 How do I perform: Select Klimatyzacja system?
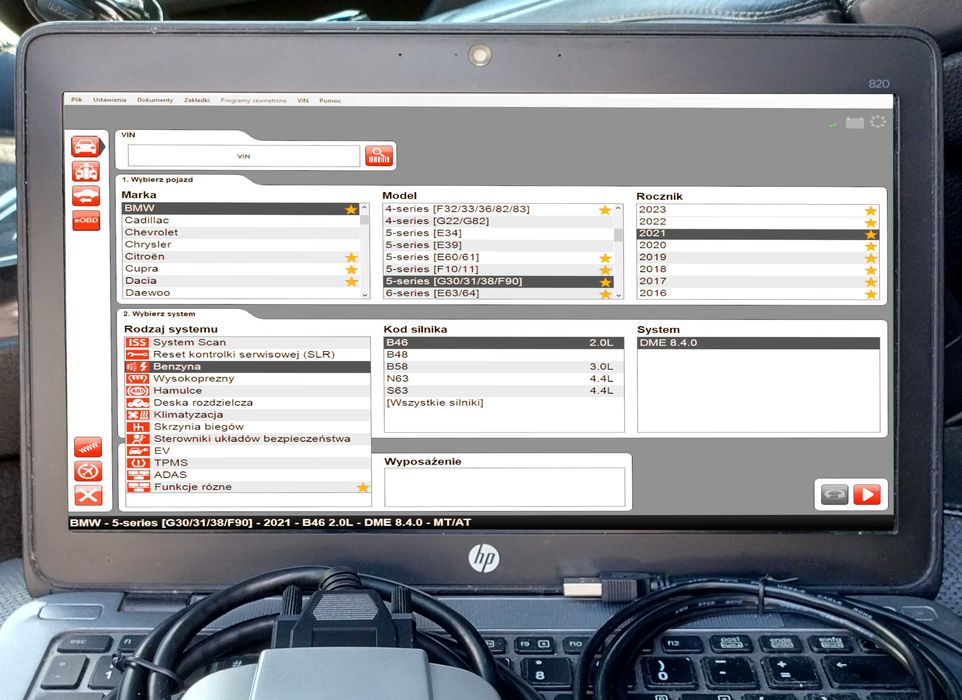(248, 415)
